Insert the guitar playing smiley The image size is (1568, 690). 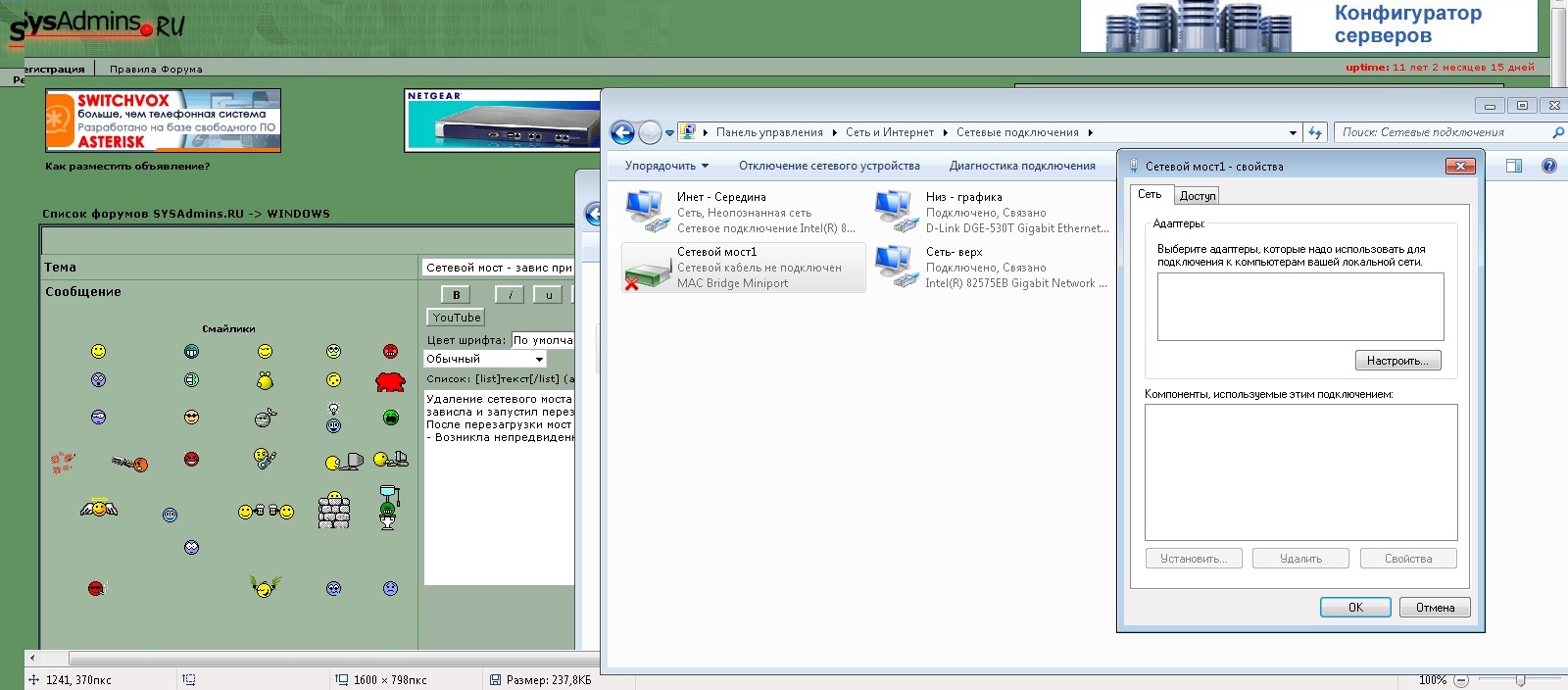pos(265,458)
